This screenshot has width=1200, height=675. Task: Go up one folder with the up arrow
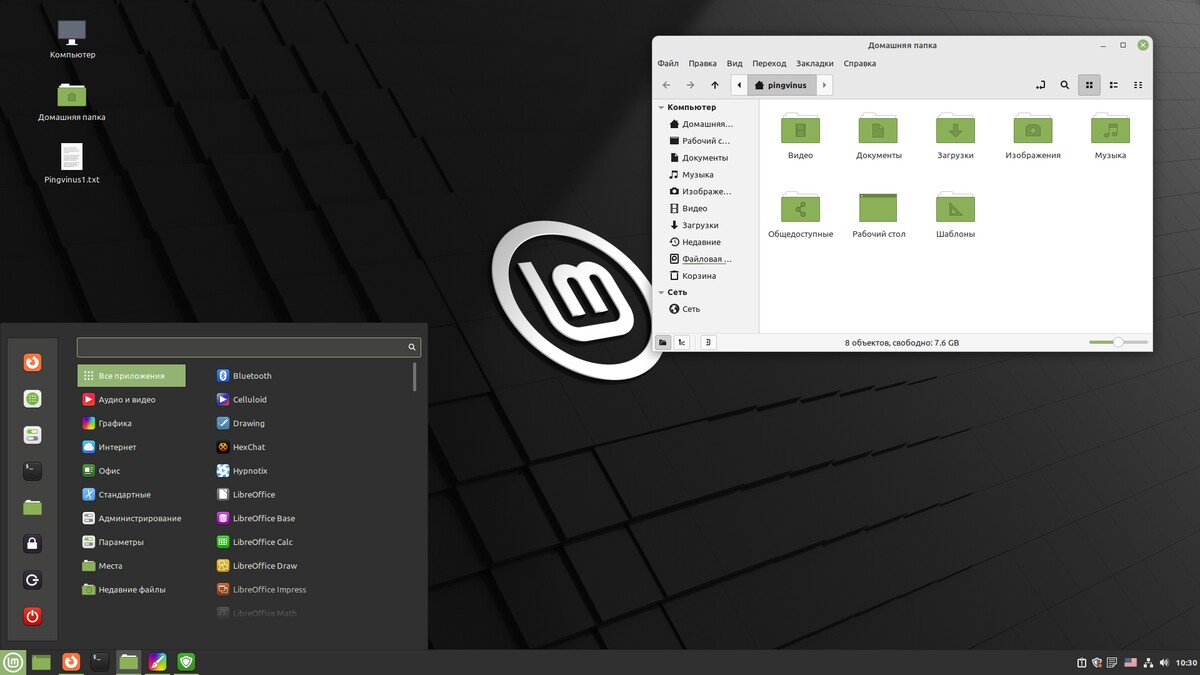[715, 85]
